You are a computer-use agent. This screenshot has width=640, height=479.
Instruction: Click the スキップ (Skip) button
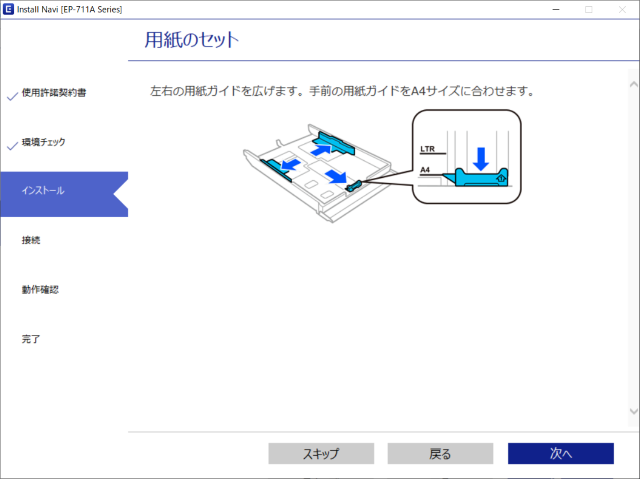coord(321,453)
